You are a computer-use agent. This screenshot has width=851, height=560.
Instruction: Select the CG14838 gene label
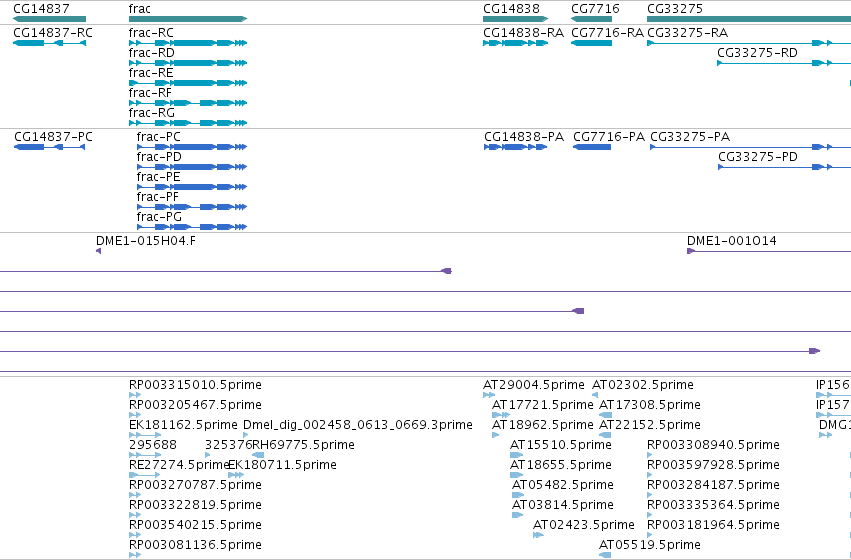[511, 9]
